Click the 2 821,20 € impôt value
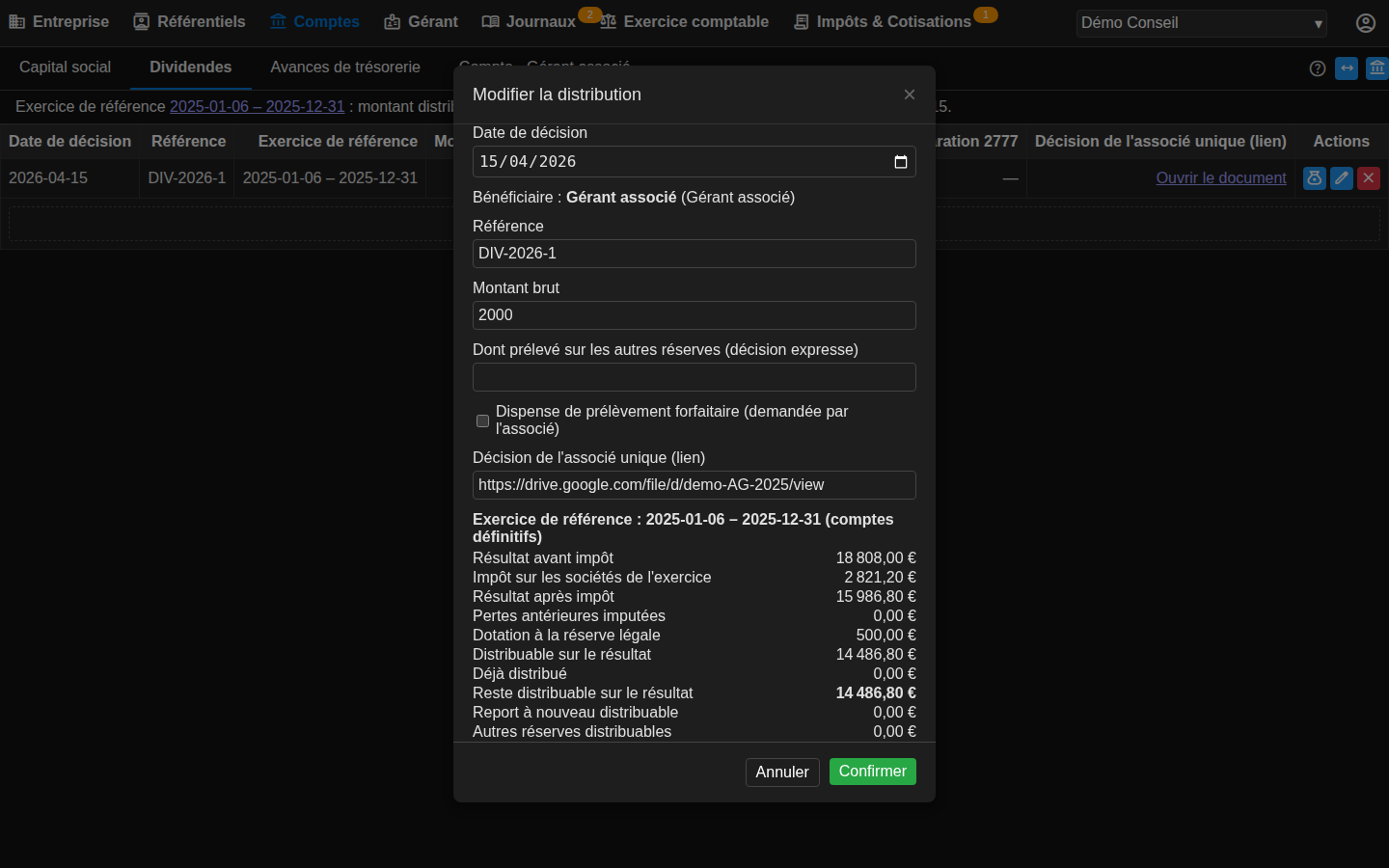The height and width of the screenshot is (868, 1389). coord(880,578)
